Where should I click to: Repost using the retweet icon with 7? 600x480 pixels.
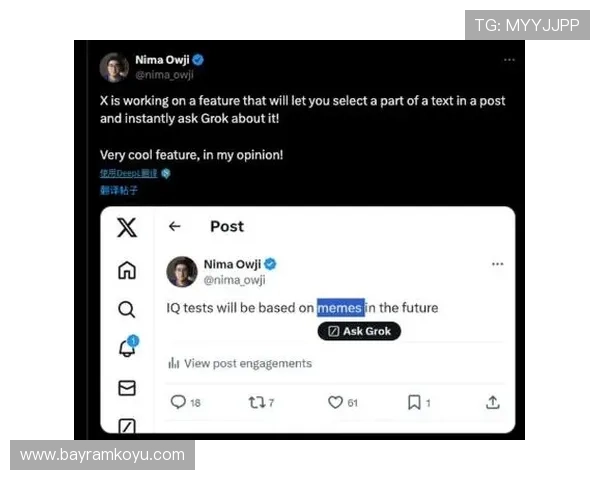click(x=256, y=402)
